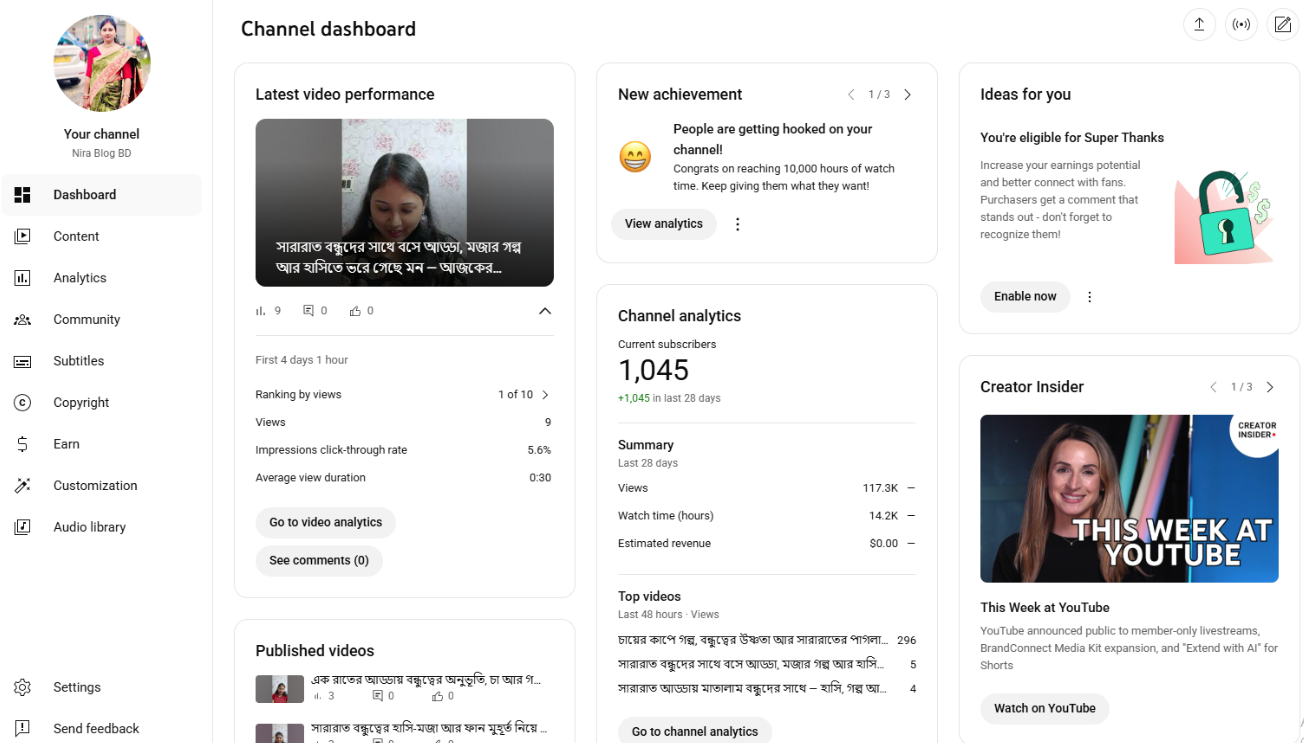Open Analytics from the left sidebar
This screenshot has width=1304, height=743.
[x=79, y=277]
